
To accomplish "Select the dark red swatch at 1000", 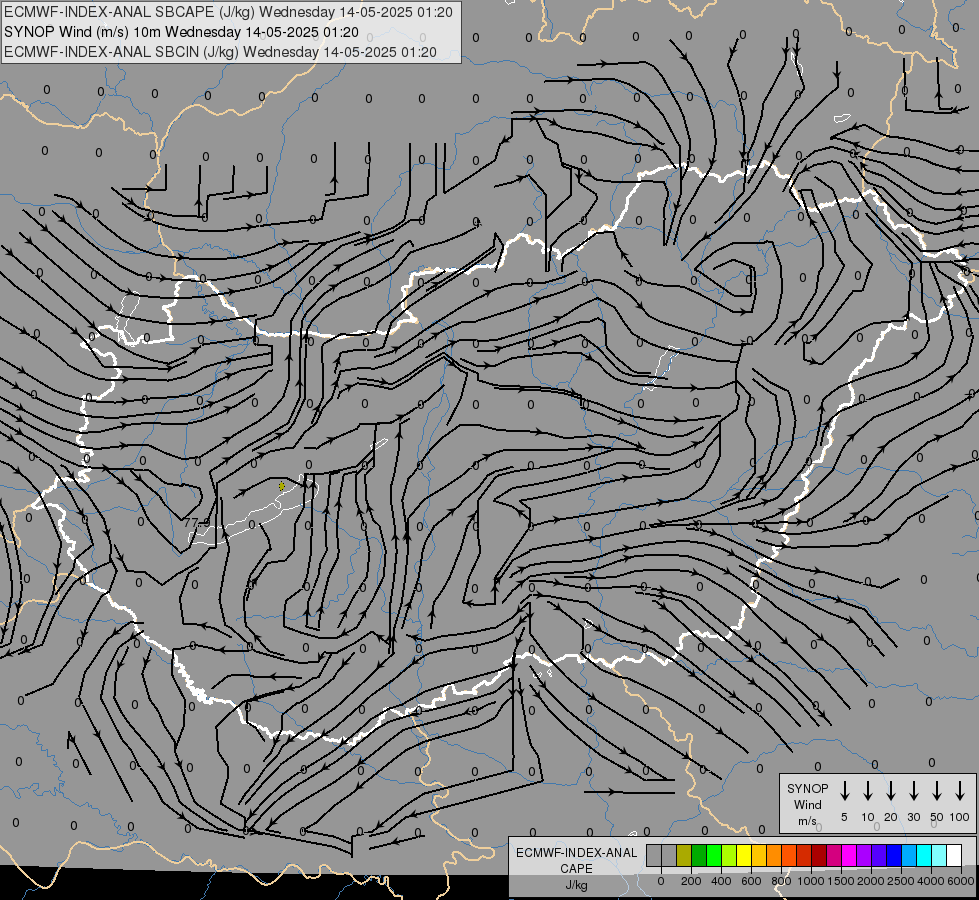I will pos(820,855).
